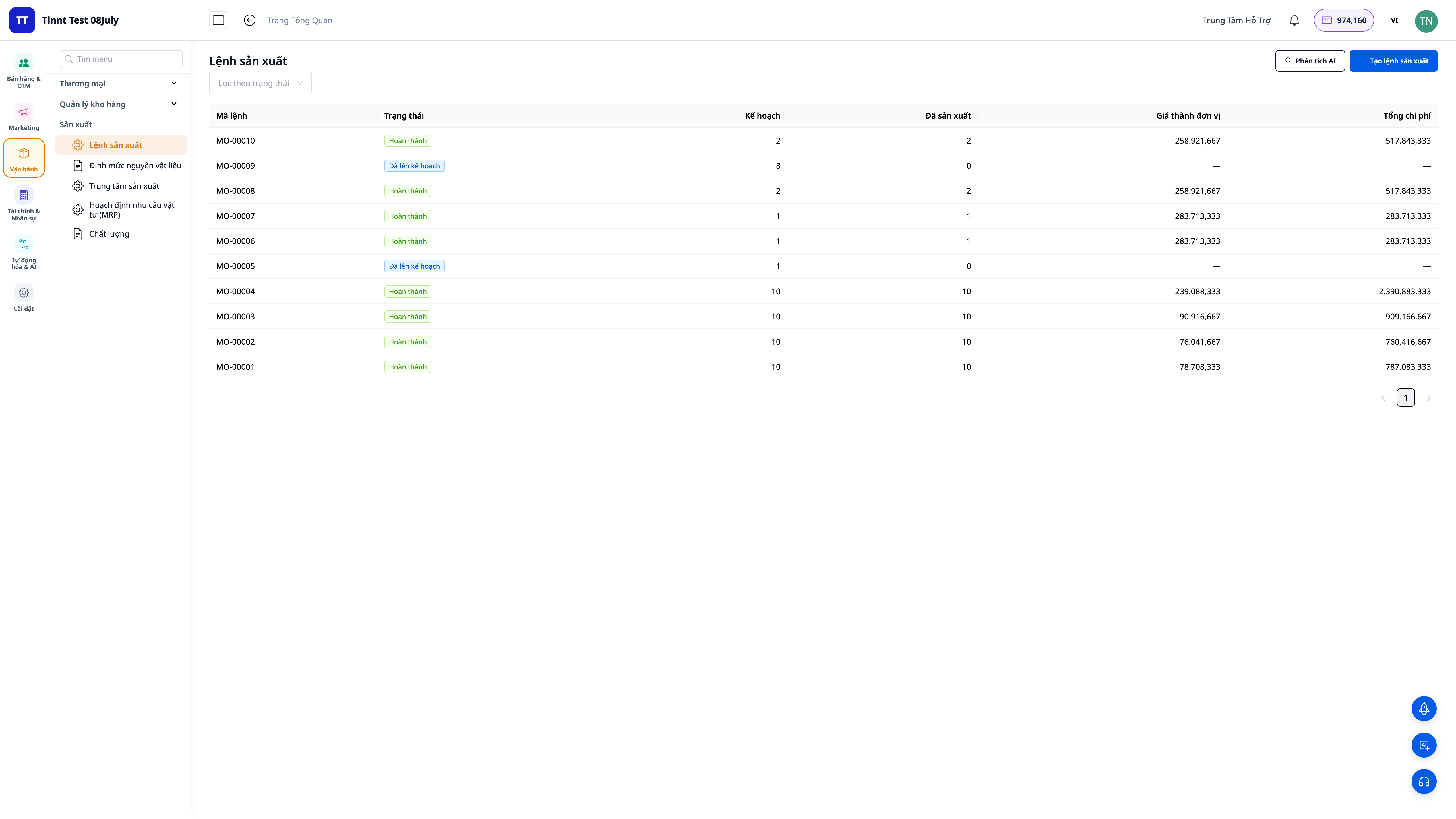Click total cost 2.390.883,333
1456x819 pixels.
(1405, 292)
